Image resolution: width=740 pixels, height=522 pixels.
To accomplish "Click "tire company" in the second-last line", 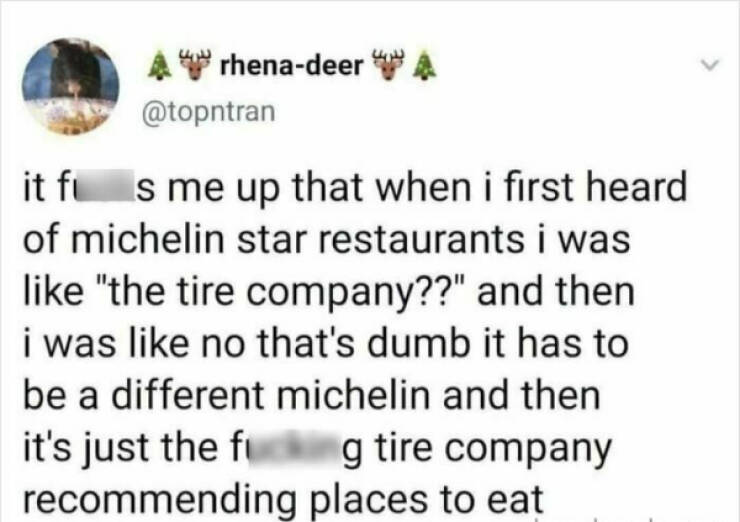I will 482,447.
